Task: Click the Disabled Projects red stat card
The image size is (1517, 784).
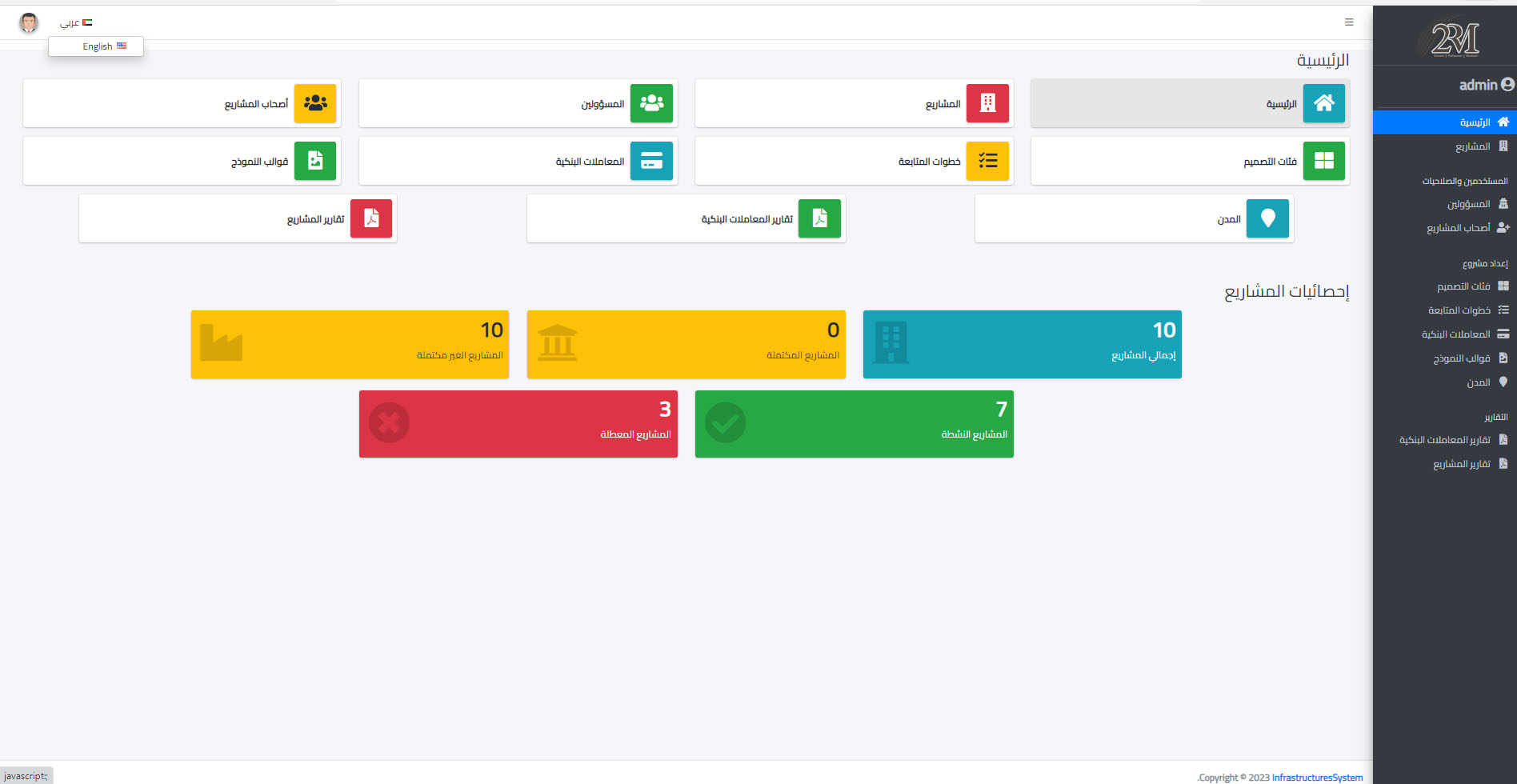Action: click(518, 424)
